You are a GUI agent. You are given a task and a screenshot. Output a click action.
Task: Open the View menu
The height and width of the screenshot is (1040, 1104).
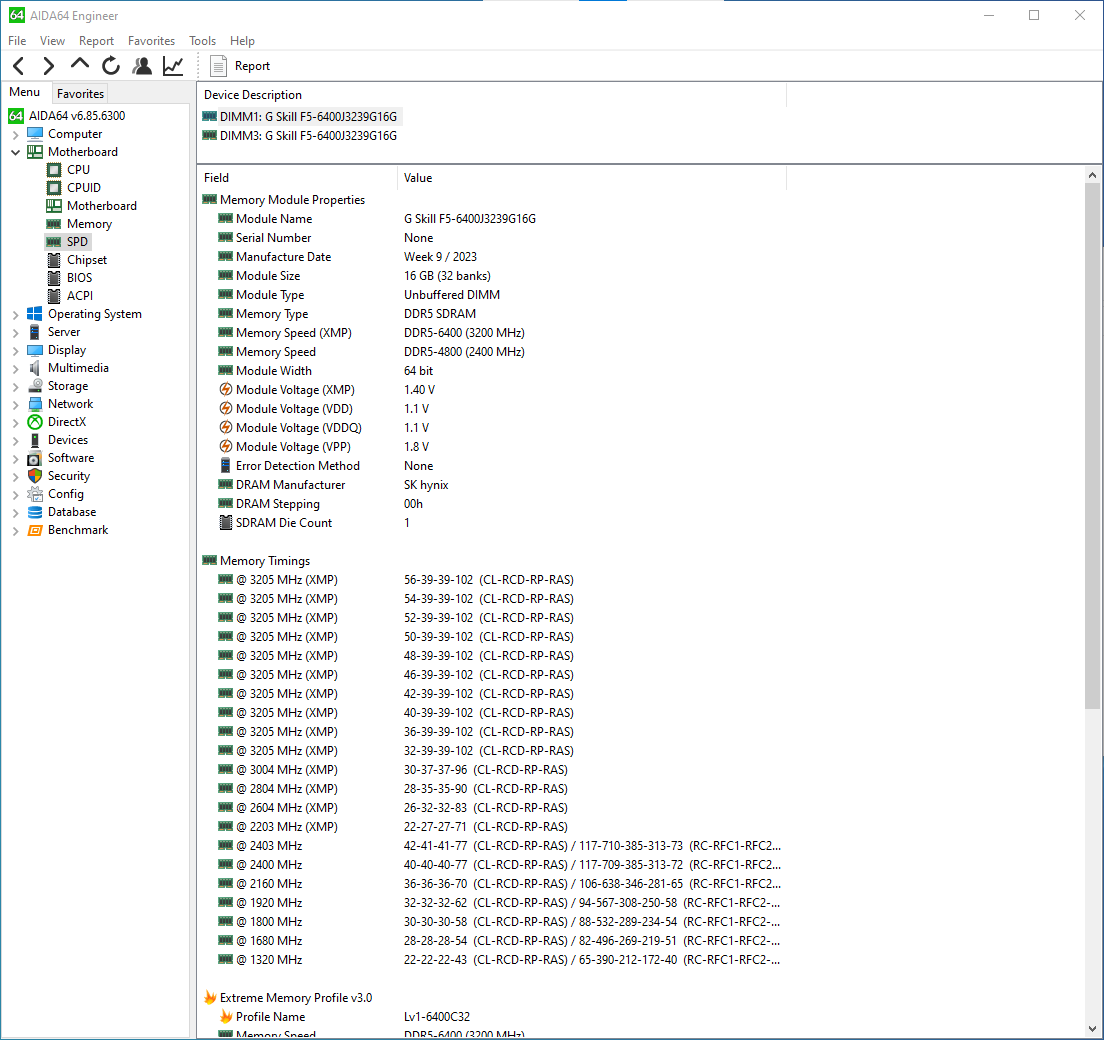tap(52, 41)
